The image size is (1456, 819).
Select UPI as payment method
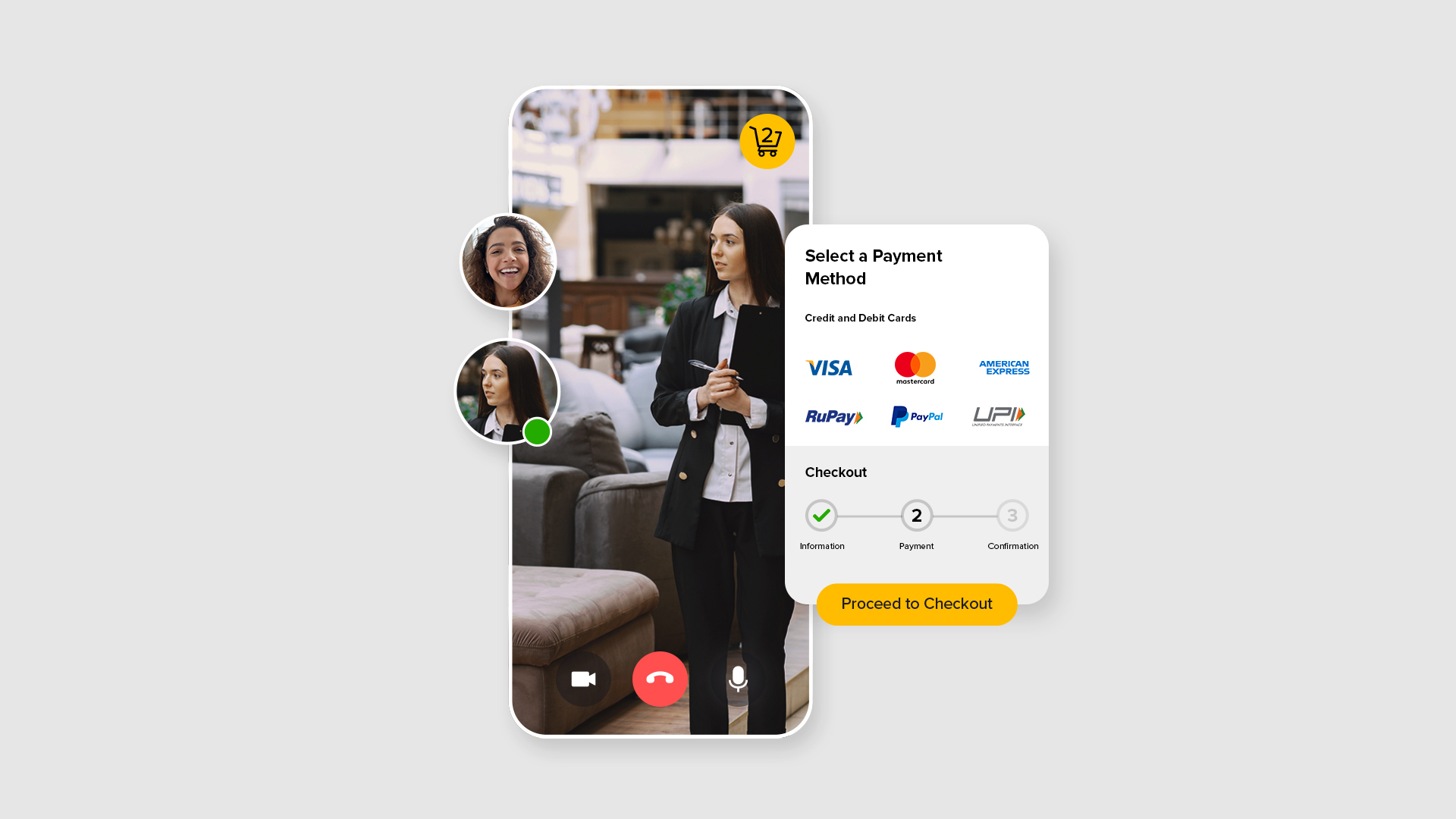click(x=997, y=415)
